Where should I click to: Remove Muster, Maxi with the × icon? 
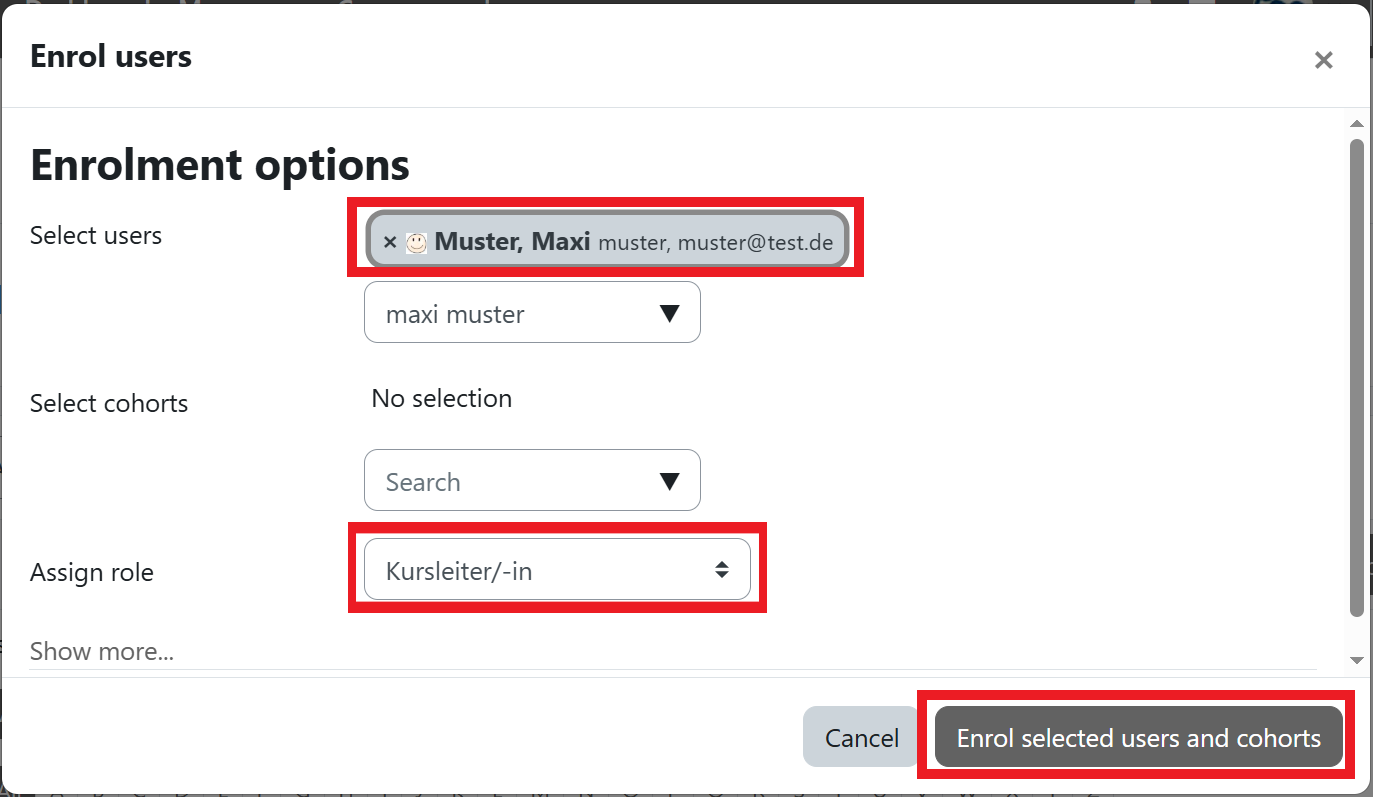pos(390,242)
